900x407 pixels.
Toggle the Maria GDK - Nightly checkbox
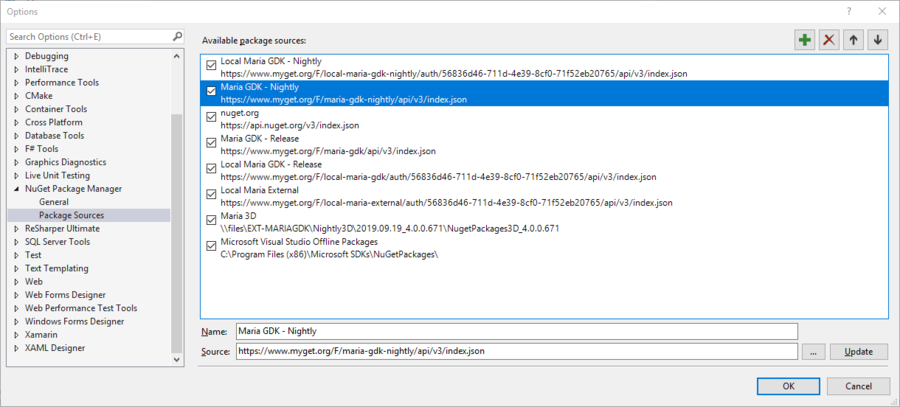(211, 92)
